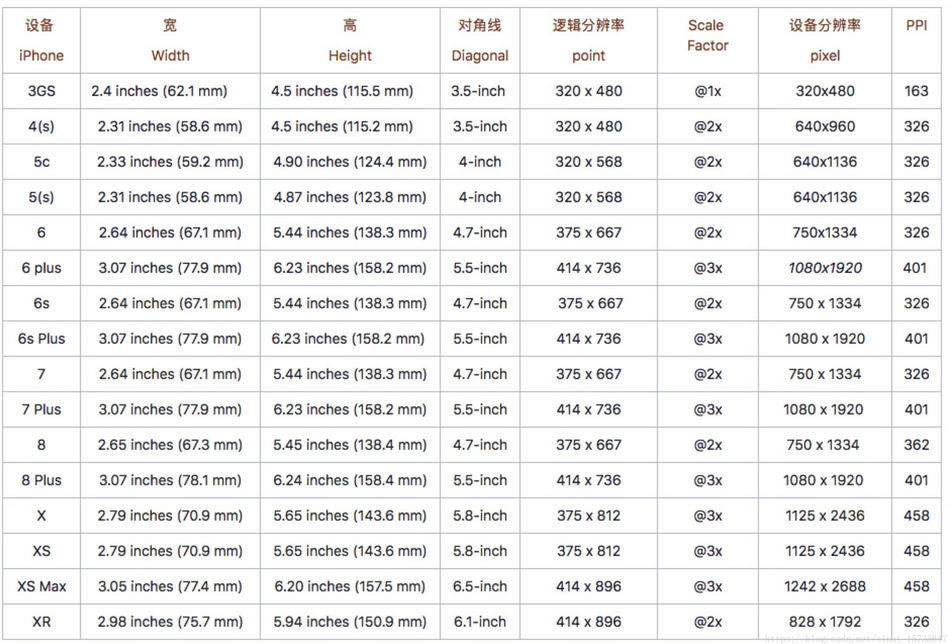Click '4.87 inches (123.8 mm)' cell
948x644 pixels.
click(x=350, y=197)
